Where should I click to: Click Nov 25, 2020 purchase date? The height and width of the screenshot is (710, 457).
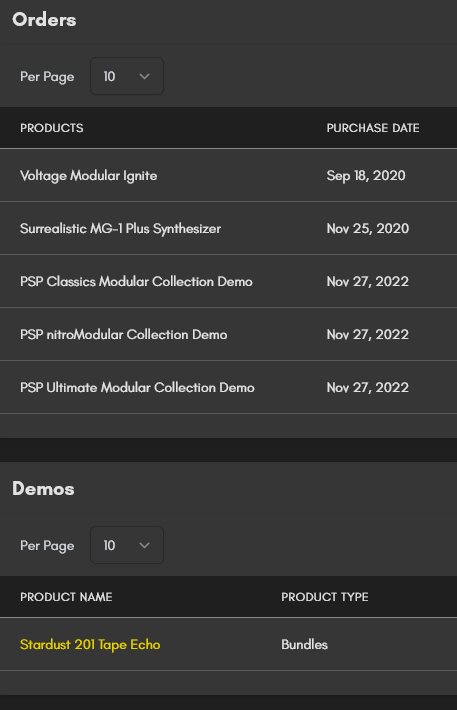(368, 229)
